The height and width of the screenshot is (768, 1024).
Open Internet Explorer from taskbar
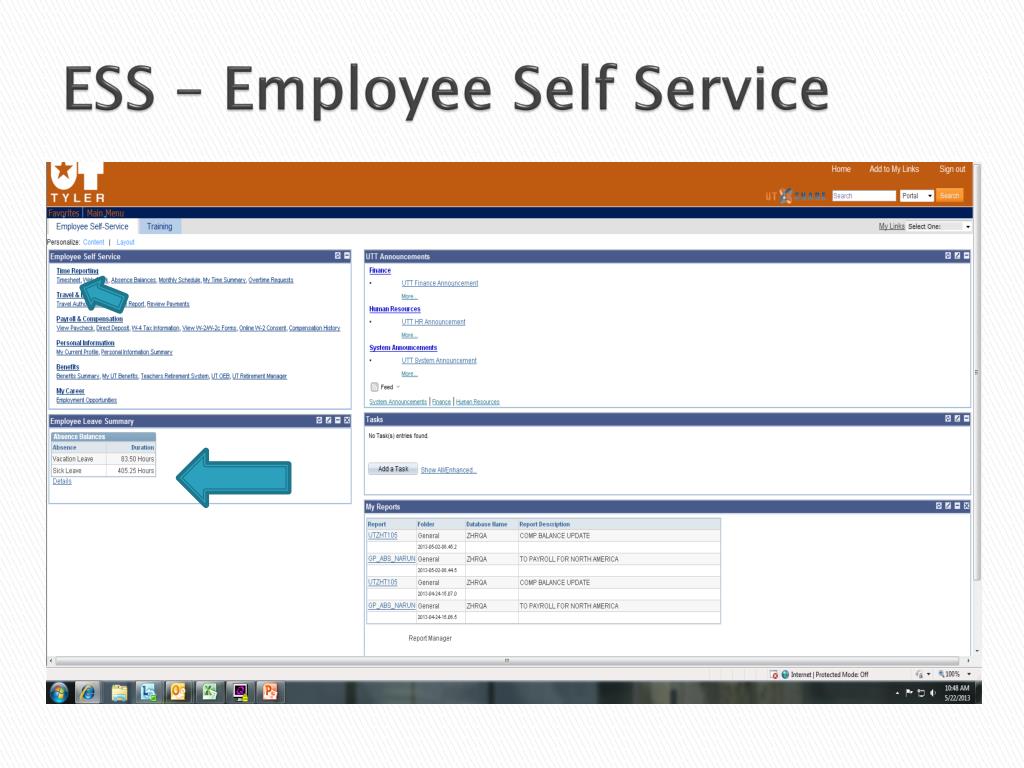(88, 692)
